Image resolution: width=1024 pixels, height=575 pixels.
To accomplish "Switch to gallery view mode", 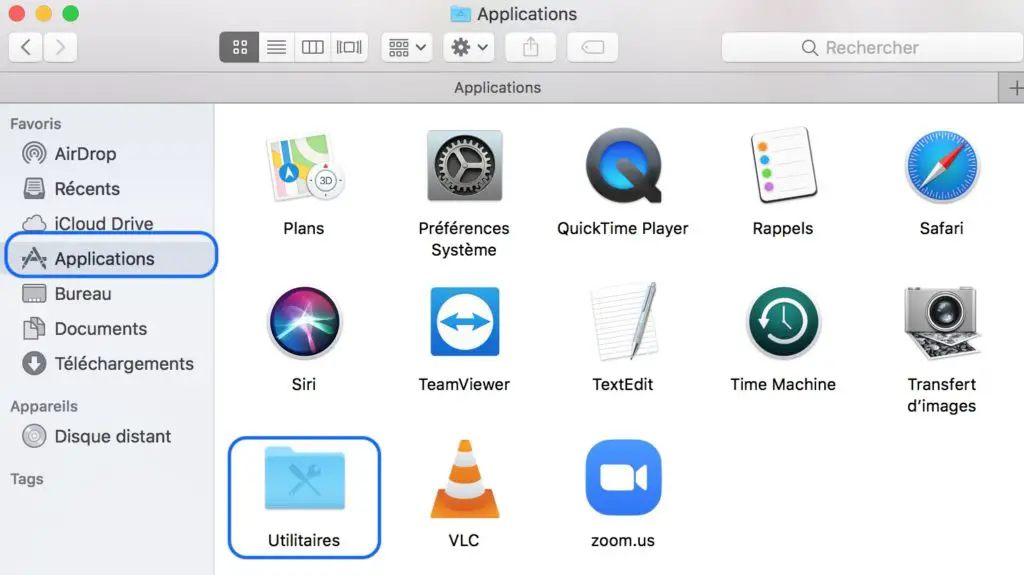I will [349, 47].
